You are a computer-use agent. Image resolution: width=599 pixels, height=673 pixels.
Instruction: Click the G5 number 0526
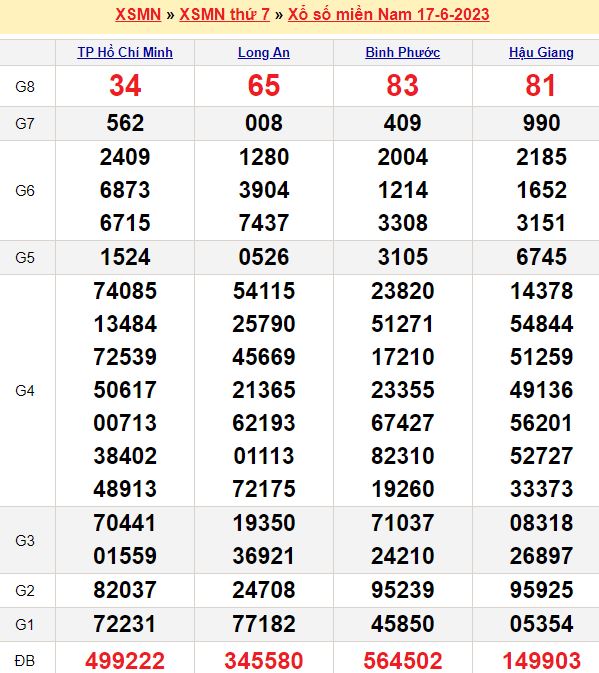pyautogui.click(x=263, y=257)
